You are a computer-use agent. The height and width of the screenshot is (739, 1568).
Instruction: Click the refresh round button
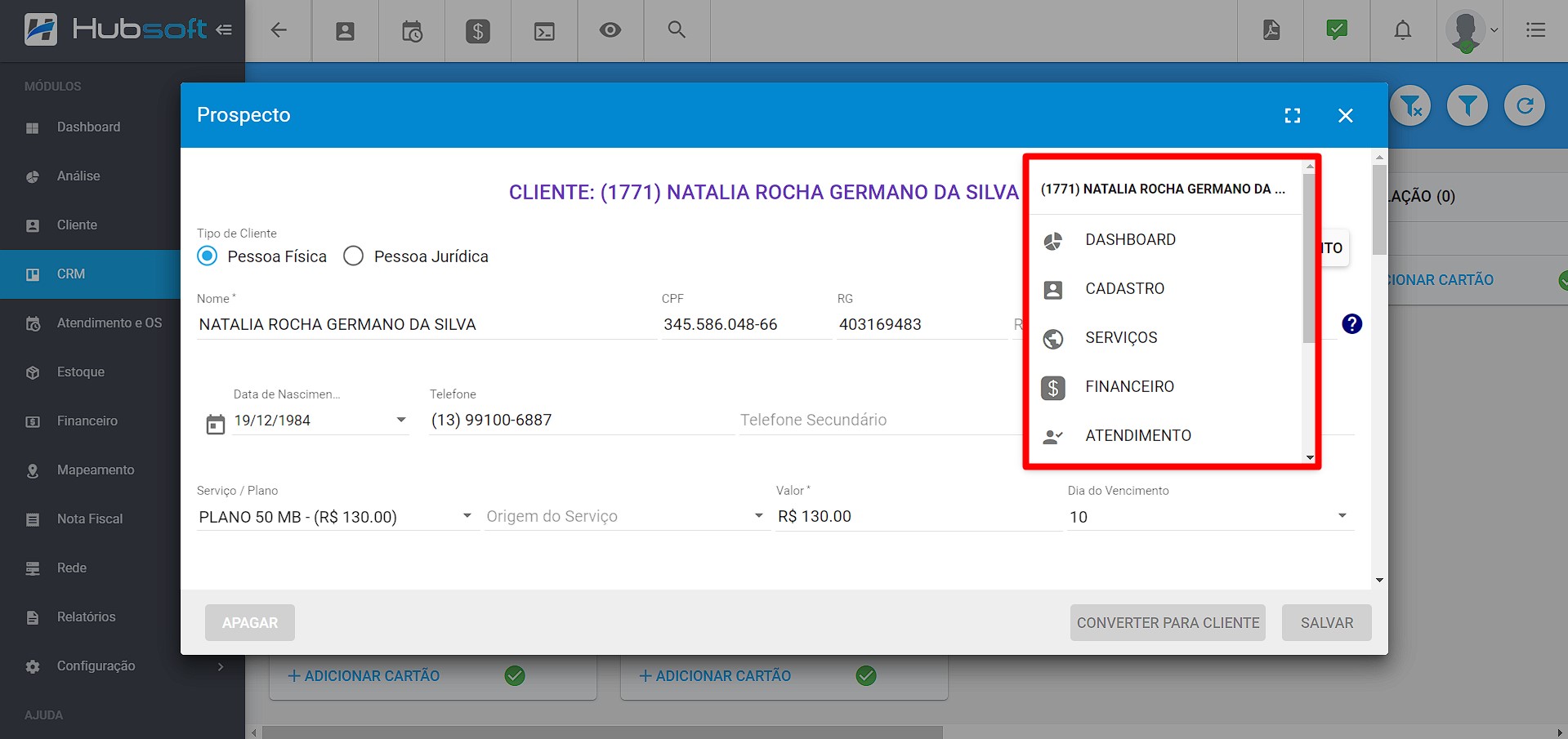click(1525, 105)
